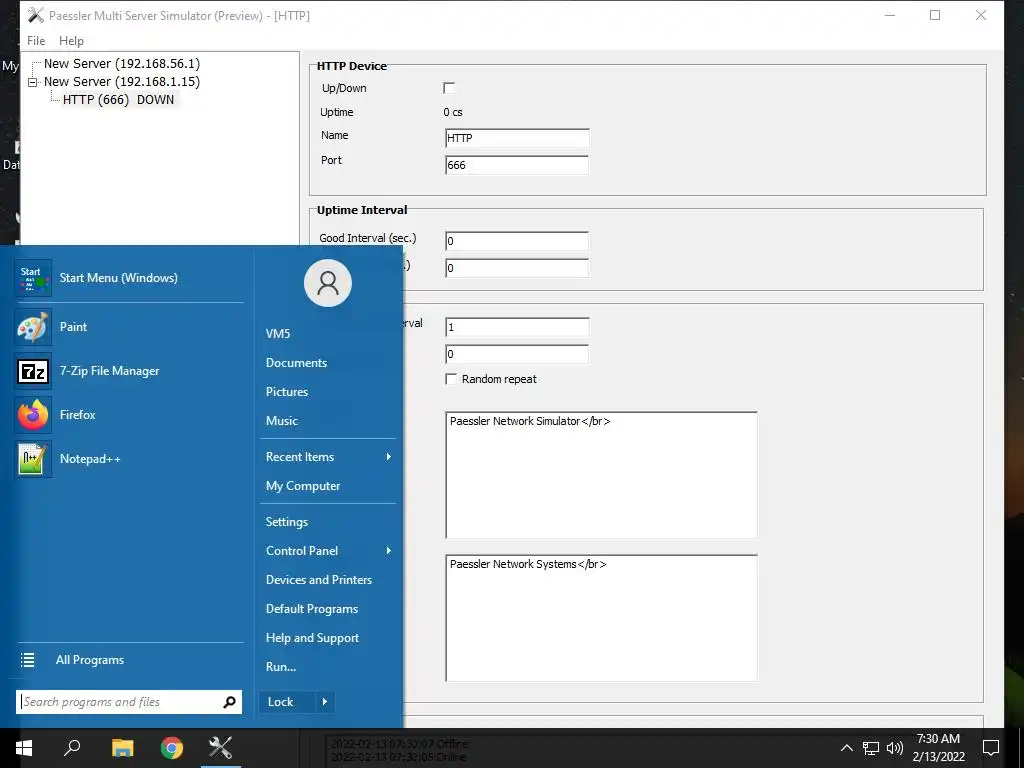Click the user account avatar picture
1024x768 pixels.
tap(328, 283)
